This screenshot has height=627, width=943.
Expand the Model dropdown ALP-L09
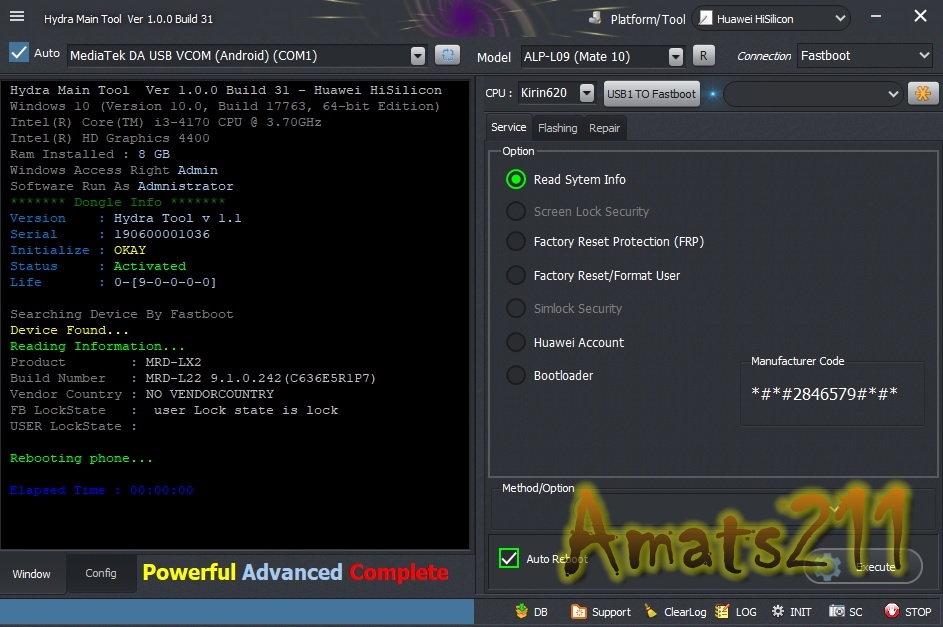pyautogui.click(x=676, y=57)
